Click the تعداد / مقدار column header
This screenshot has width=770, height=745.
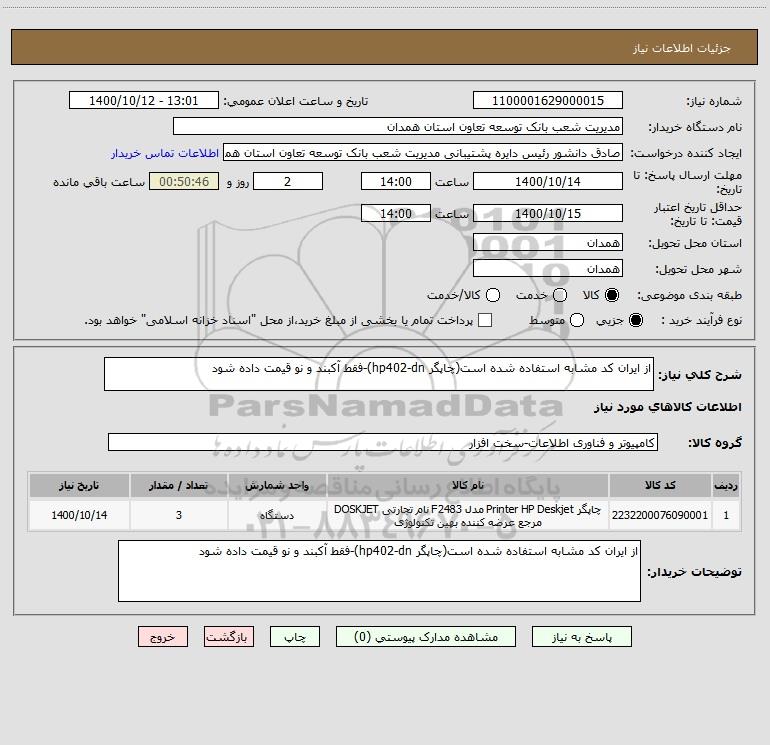(179, 485)
